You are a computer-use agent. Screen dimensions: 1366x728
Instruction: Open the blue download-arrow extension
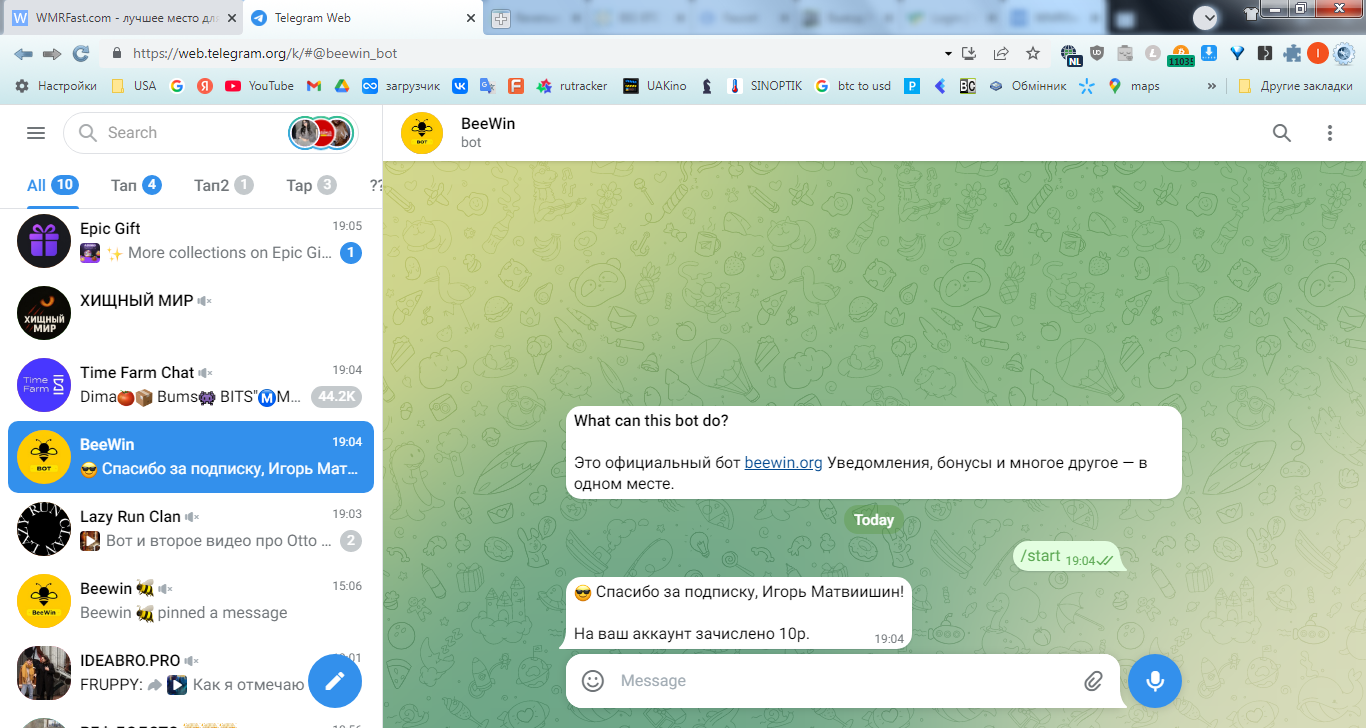1209,53
